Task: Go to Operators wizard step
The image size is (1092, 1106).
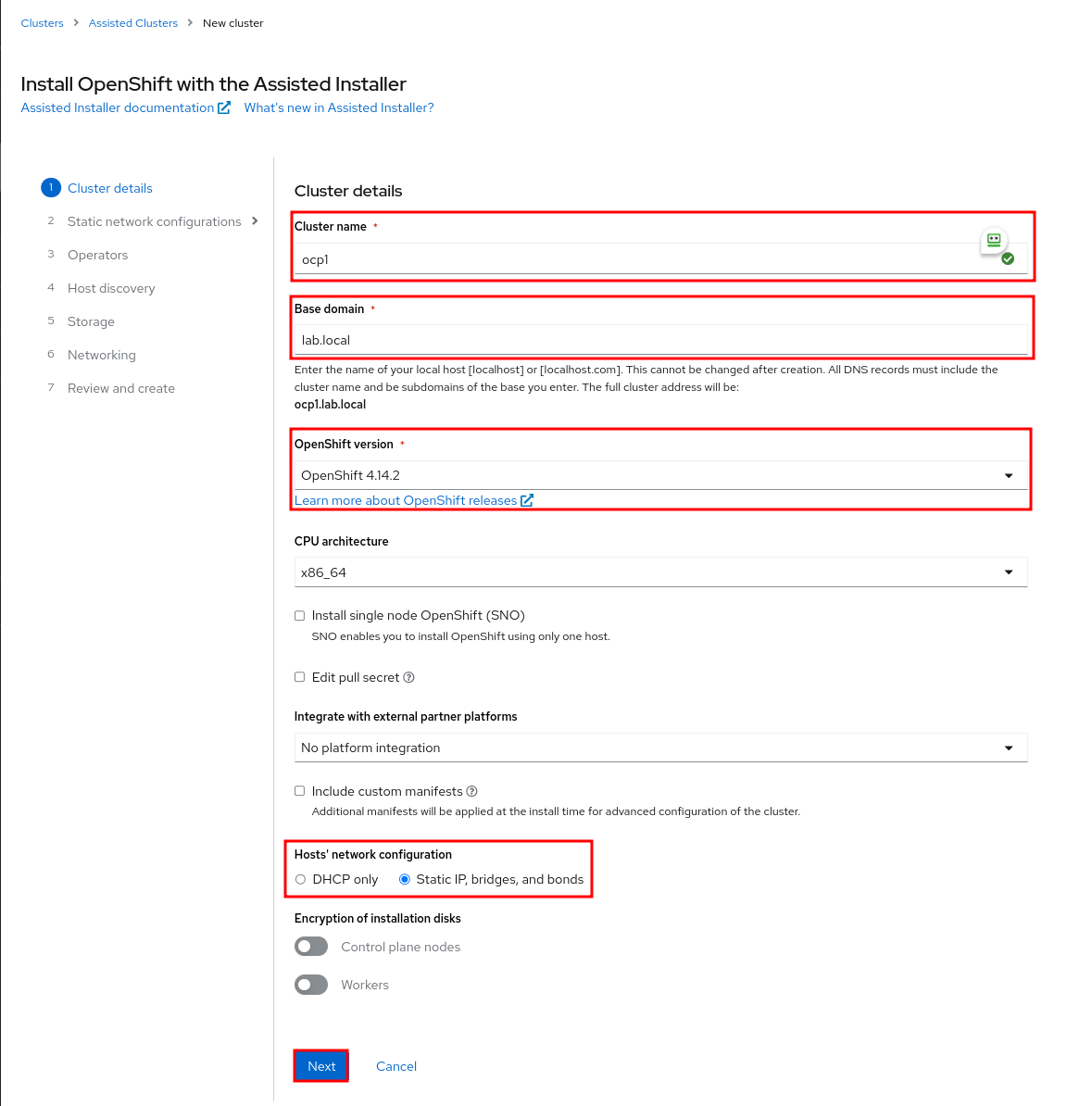Action: (98, 255)
